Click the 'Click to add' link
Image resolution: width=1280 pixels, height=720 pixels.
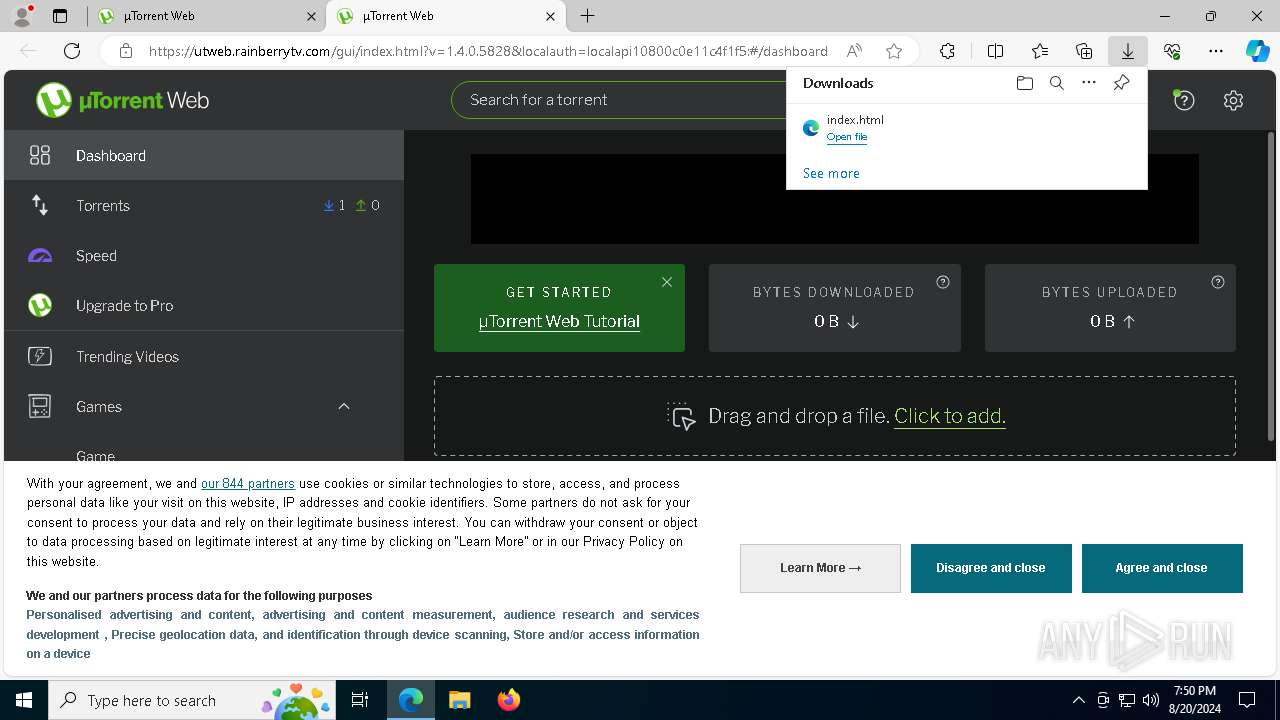click(x=949, y=416)
